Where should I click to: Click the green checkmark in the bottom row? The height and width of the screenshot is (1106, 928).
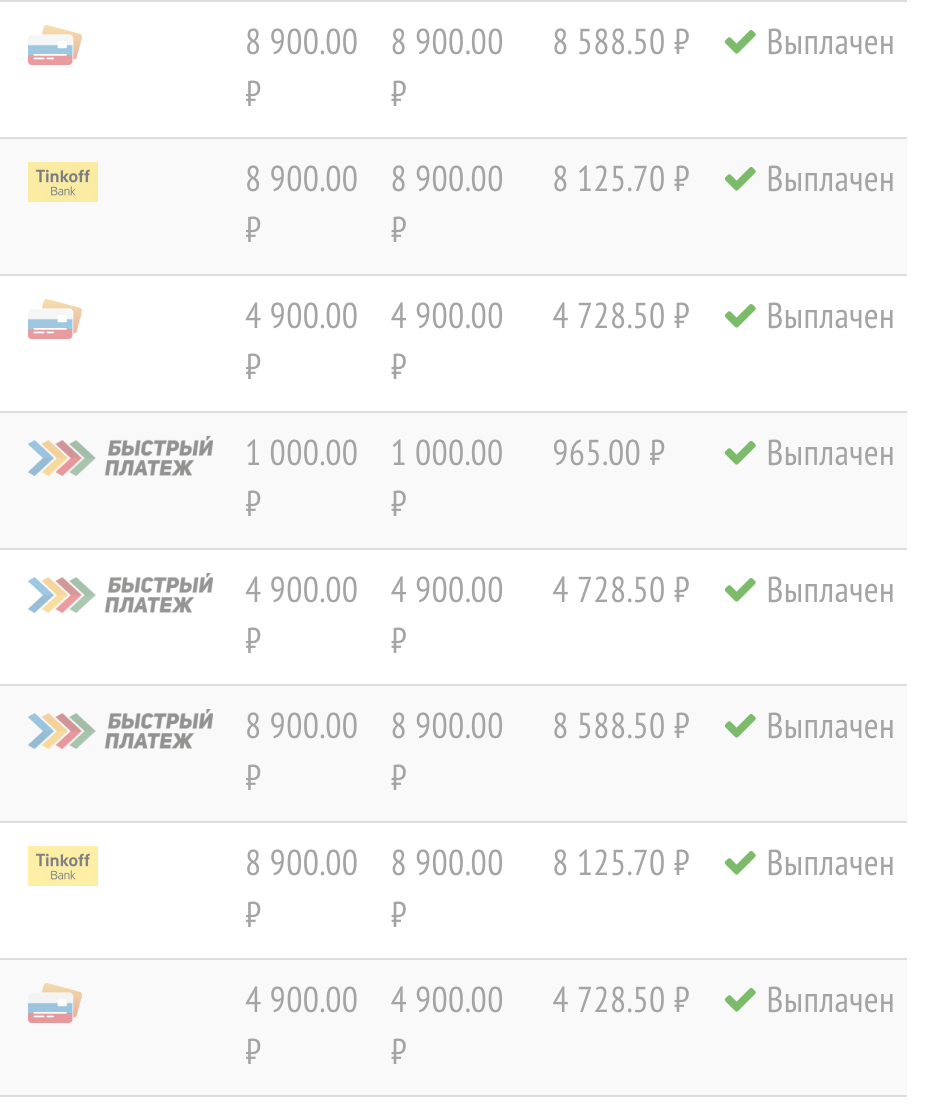[x=739, y=1000]
